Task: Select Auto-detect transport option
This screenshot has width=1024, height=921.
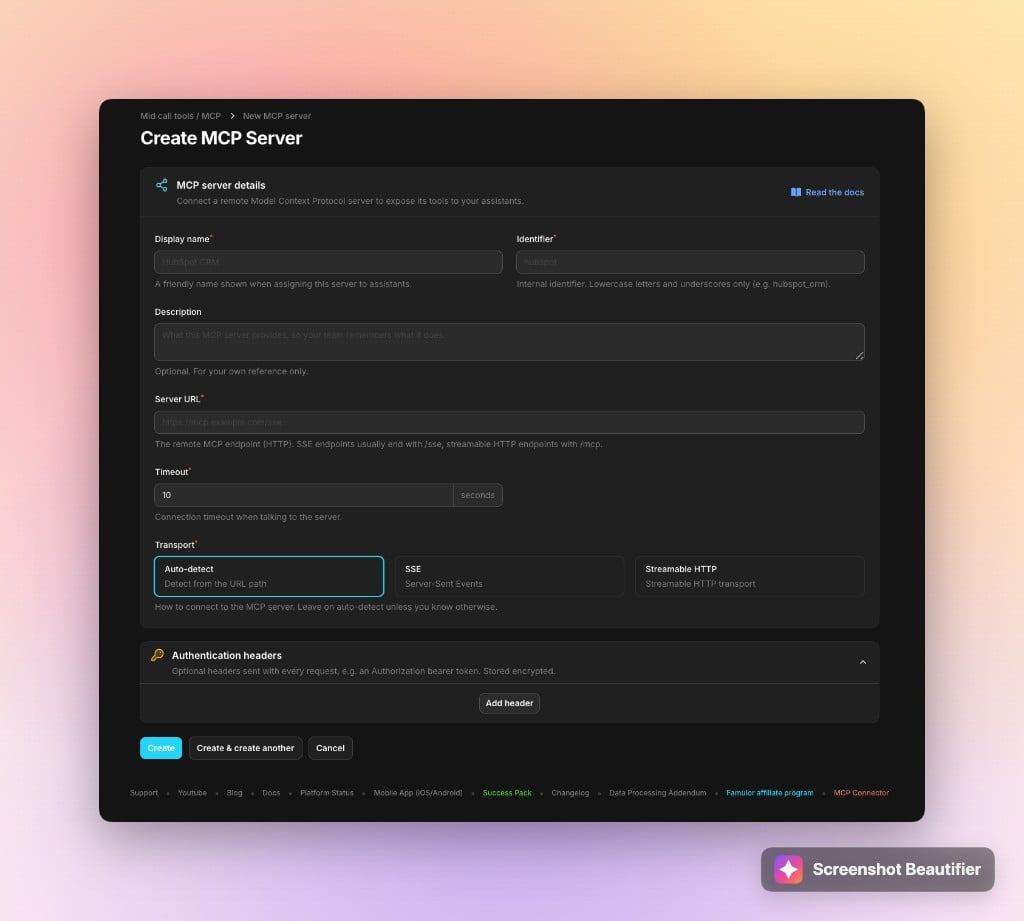Action: [x=269, y=576]
